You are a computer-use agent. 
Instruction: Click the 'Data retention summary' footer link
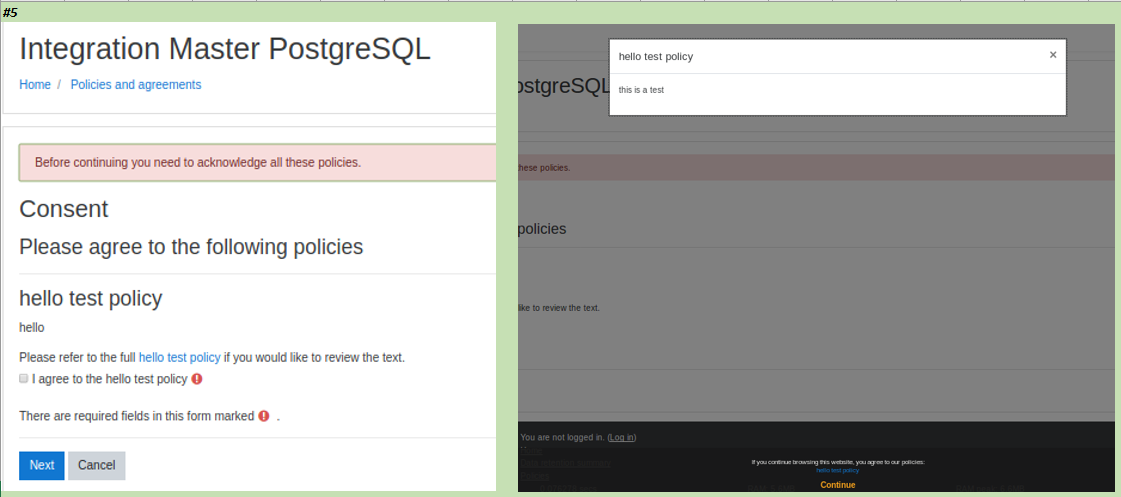coord(566,463)
